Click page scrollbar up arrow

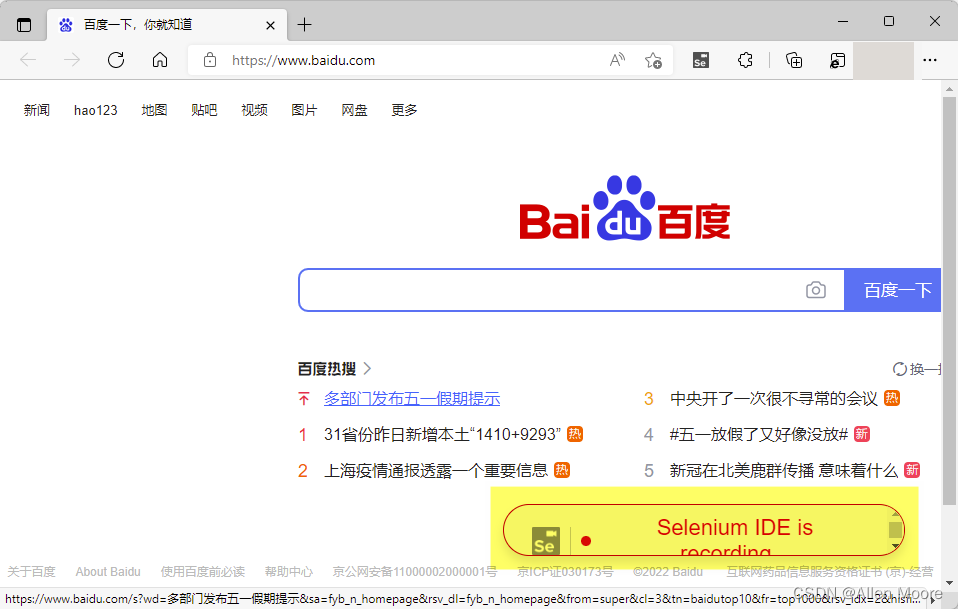tap(949, 89)
